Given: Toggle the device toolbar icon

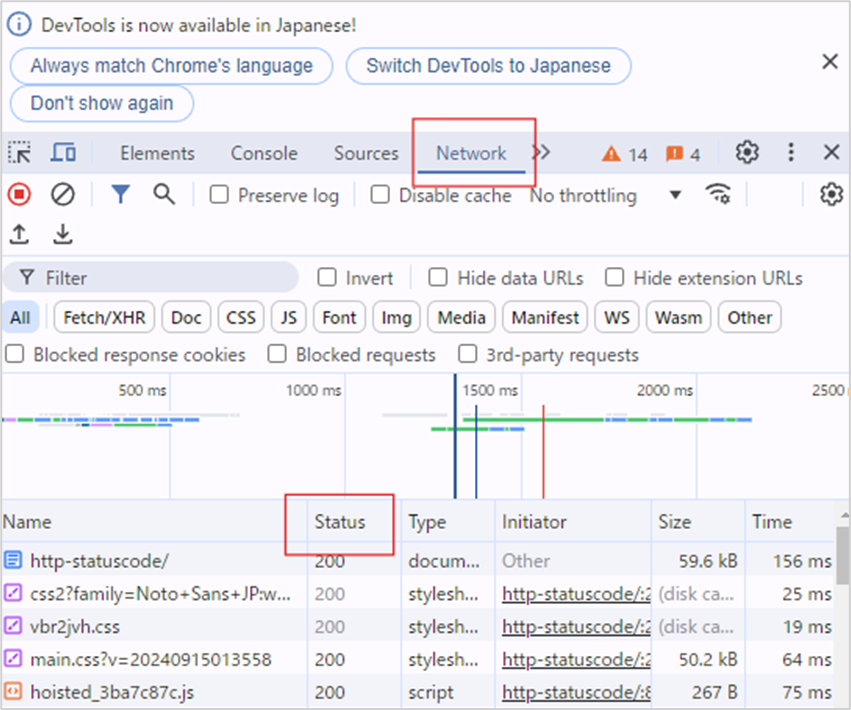Looking at the screenshot, I should [63, 153].
